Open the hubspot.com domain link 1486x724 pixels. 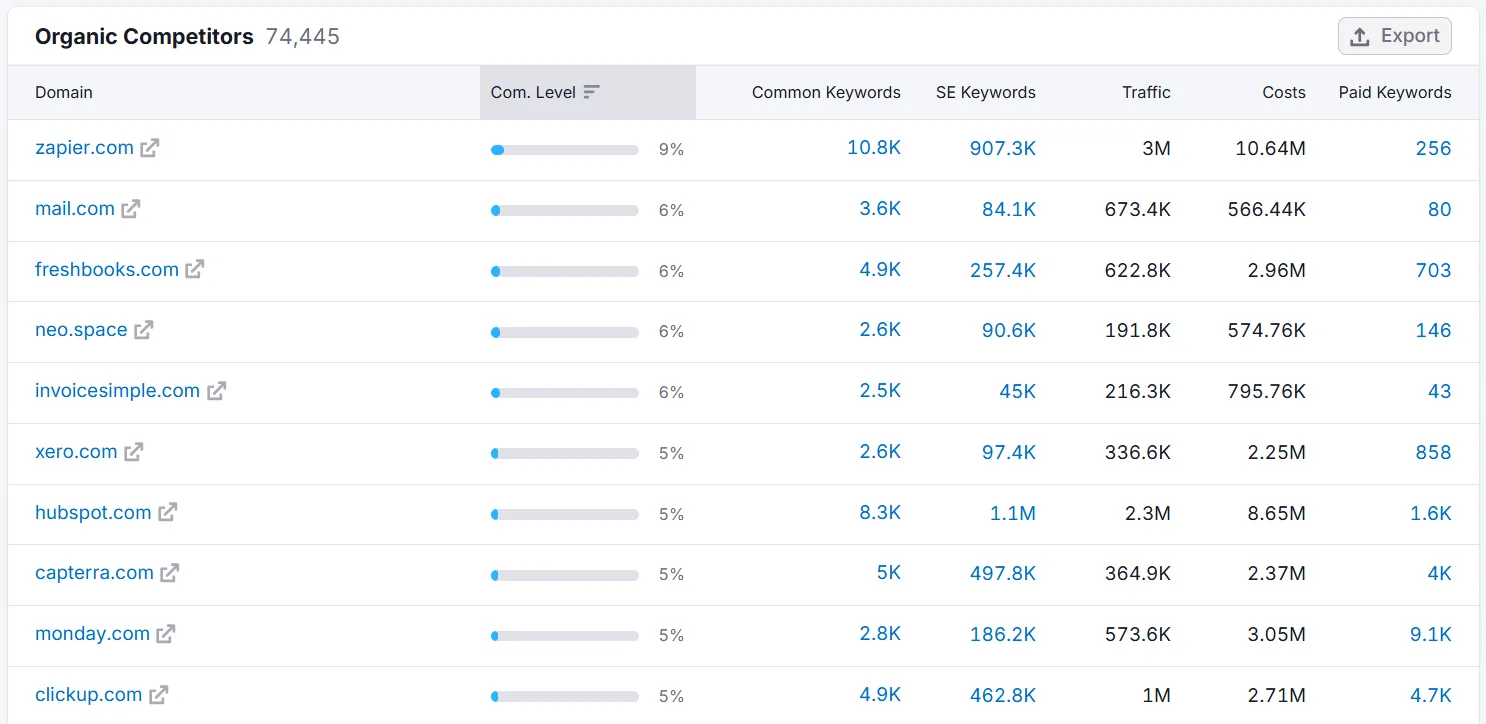93,512
